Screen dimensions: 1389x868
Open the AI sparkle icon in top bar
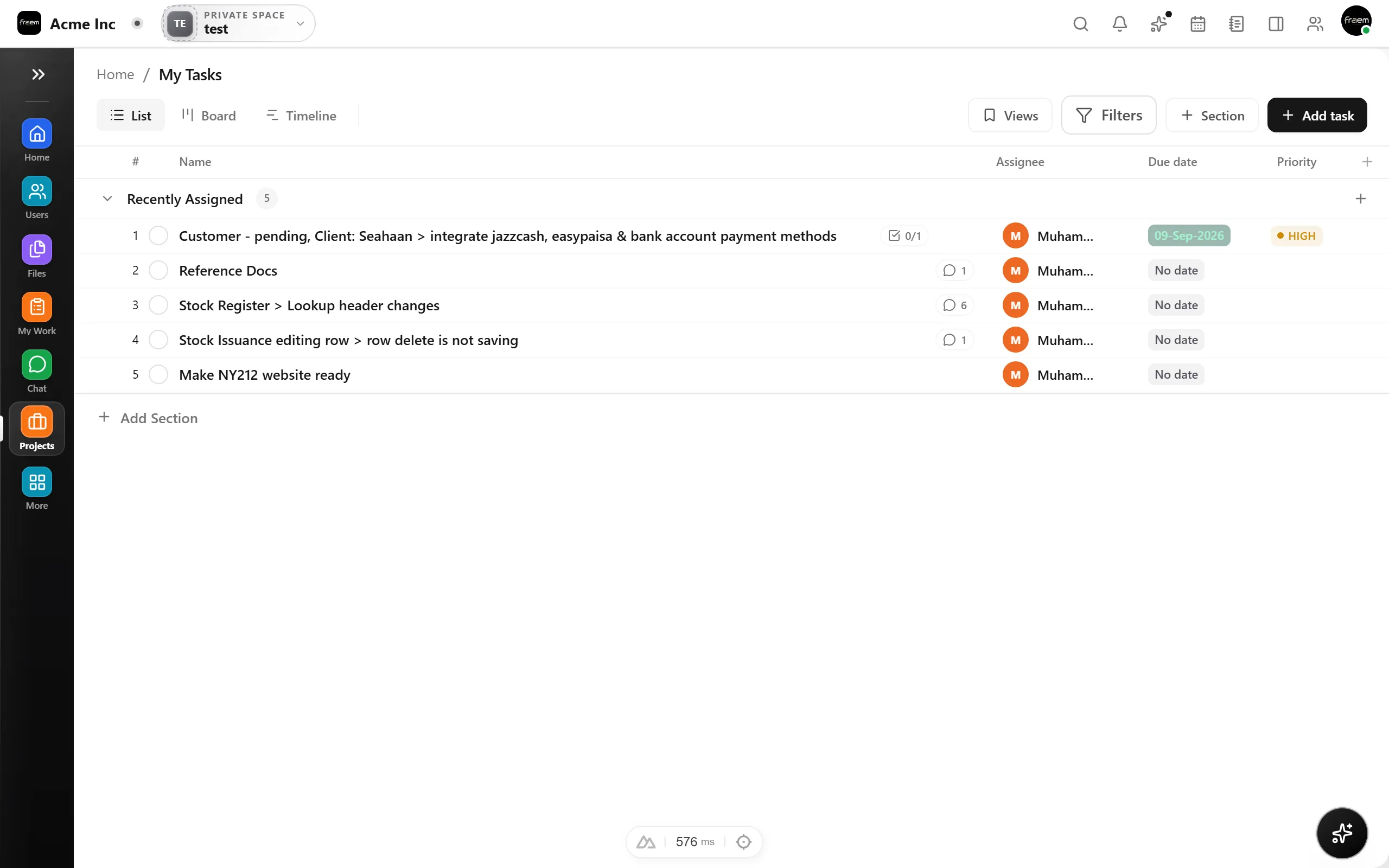(1159, 23)
